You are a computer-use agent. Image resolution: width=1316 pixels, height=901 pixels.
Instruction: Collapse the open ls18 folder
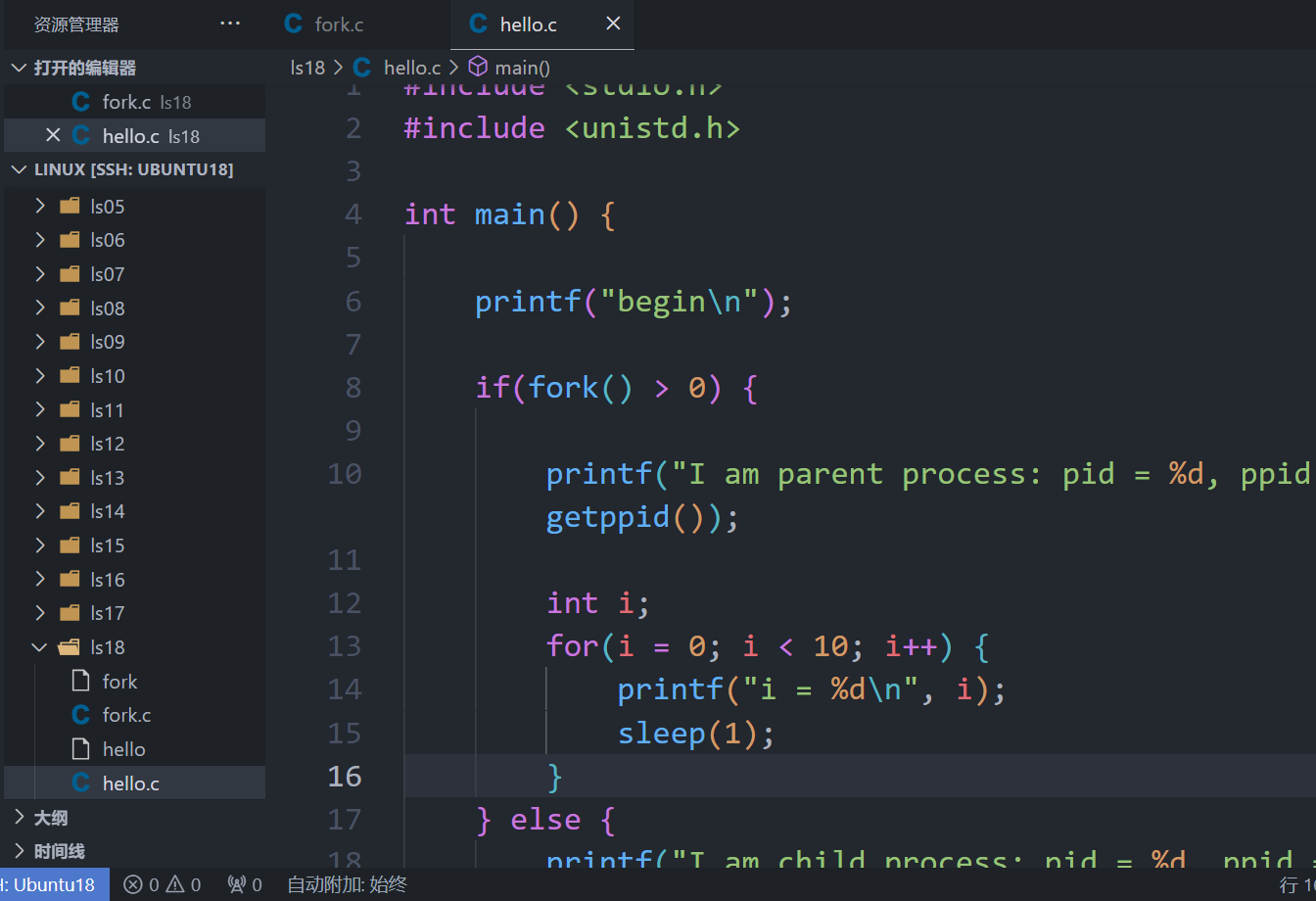tap(40, 647)
